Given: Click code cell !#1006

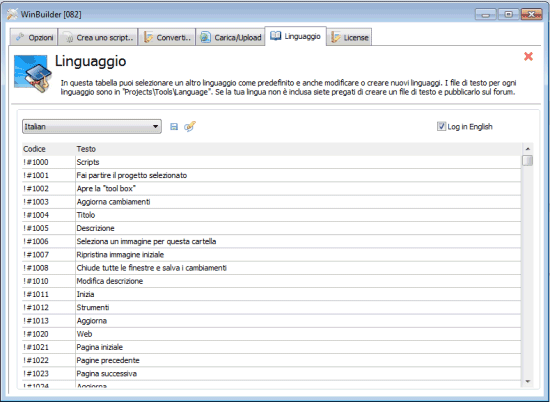Looking at the screenshot, I should click(x=49, y=241).
